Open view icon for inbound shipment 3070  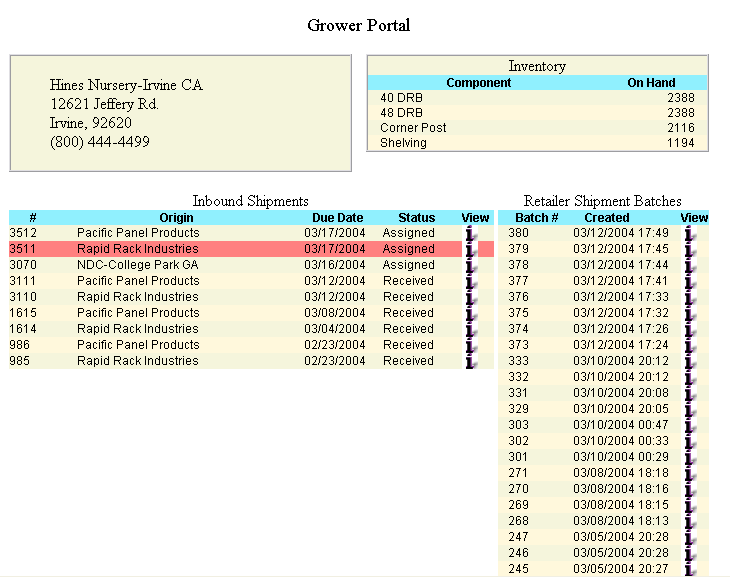click(x=471, y=265)
